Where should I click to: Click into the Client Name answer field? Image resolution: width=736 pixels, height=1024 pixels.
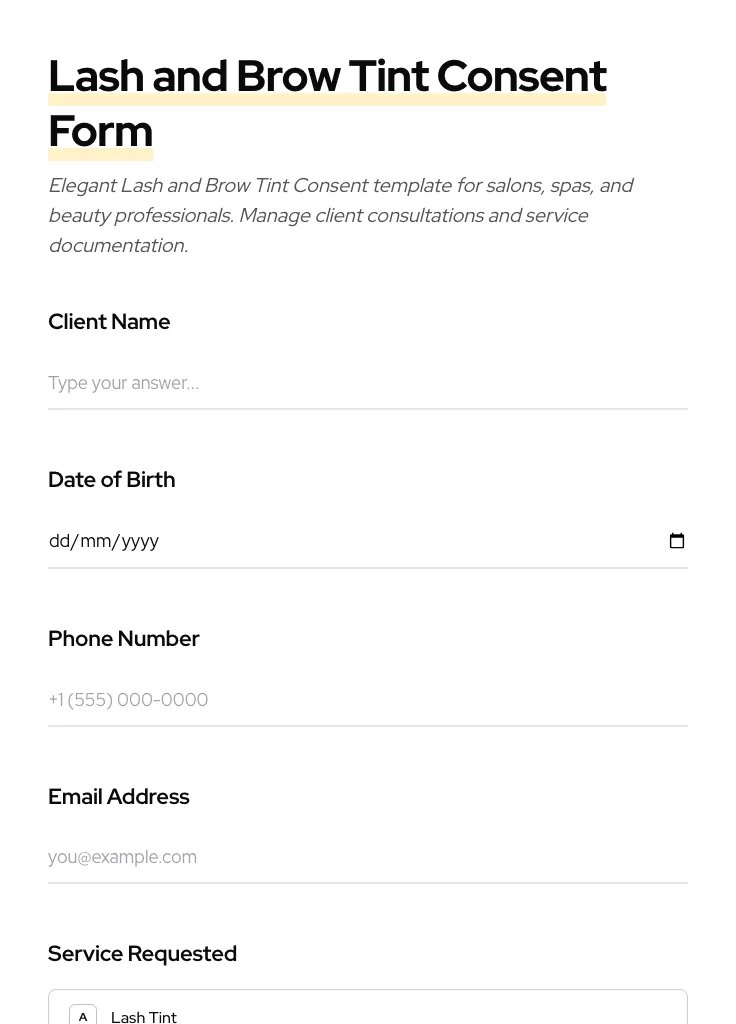pyautogui.click(x=367, y=383)
